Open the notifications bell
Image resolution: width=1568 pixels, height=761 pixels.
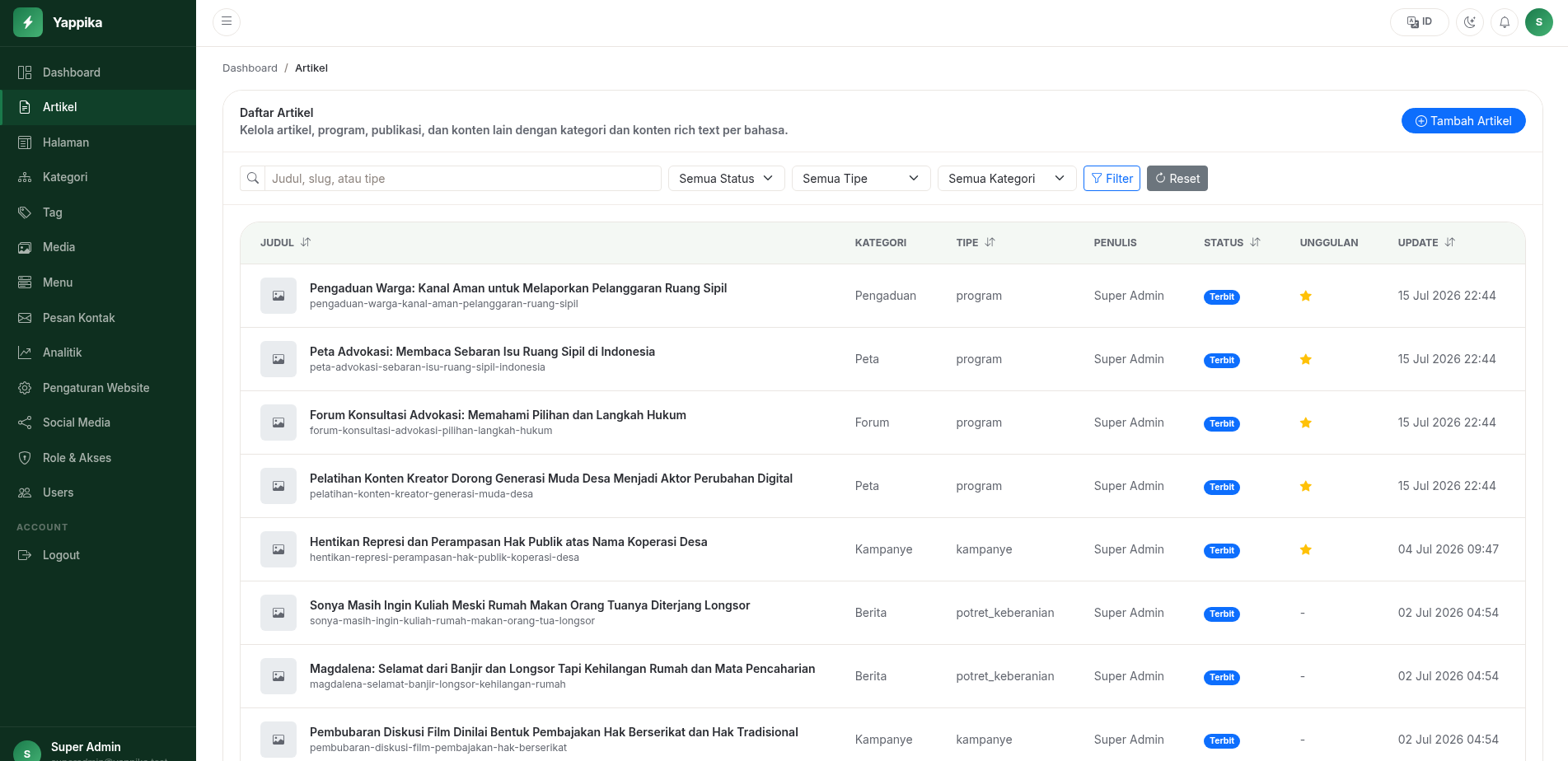1505,22
